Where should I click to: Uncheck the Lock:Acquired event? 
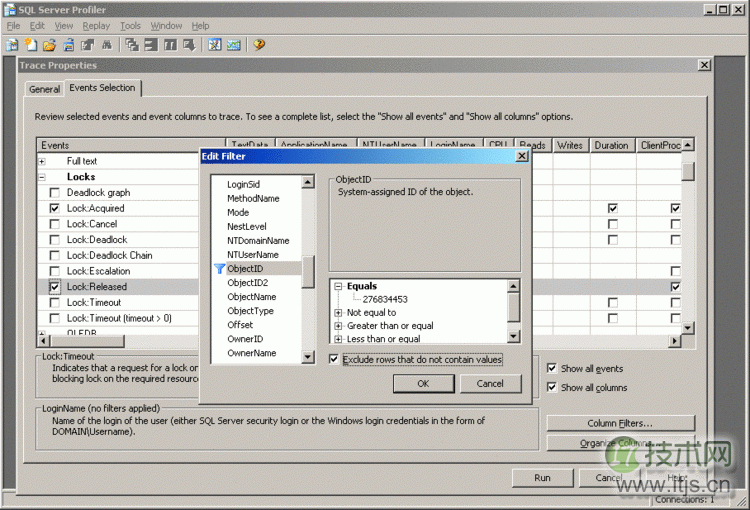coord(55,208)
